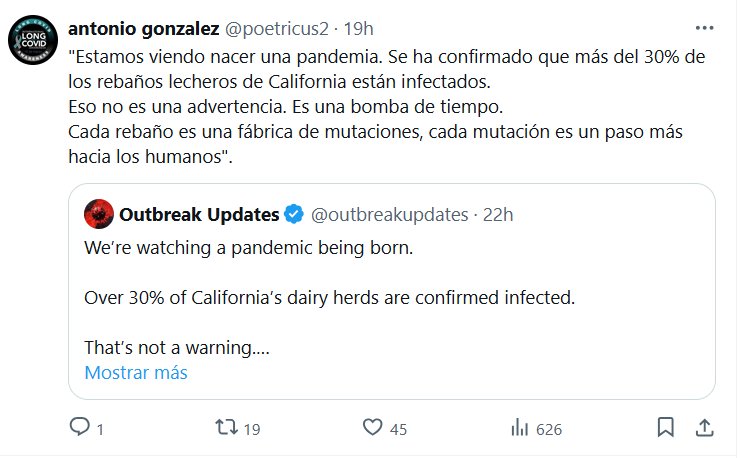Image resolution: width=742 pixels, height=458 pixels.
Task: Click the Outbreak Updates red avatar
Action: pyautogui.click(x=97, y=213)
